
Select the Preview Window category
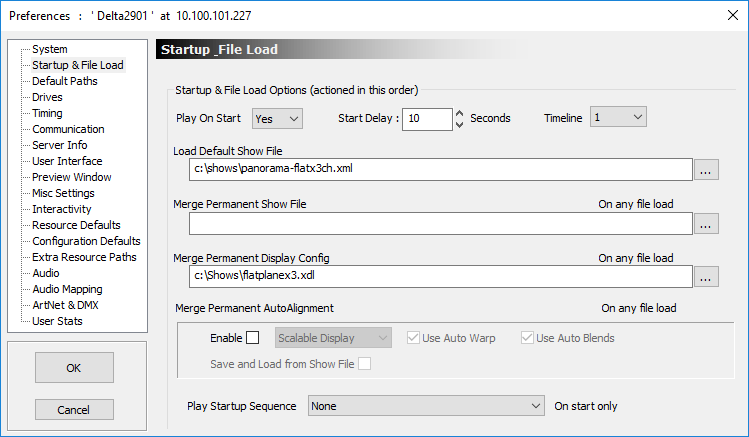coord(72,177)
